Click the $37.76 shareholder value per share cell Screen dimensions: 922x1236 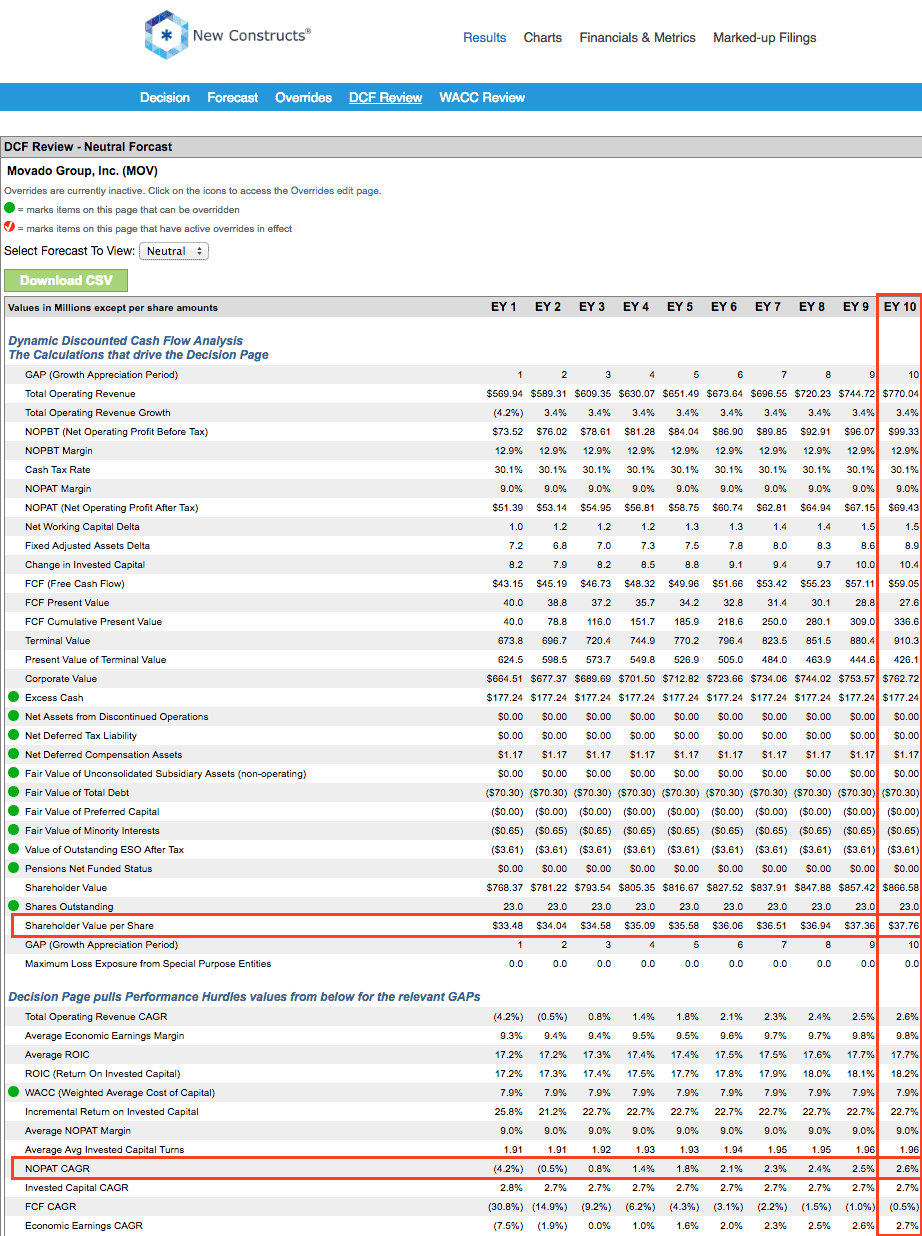[902, 925]
